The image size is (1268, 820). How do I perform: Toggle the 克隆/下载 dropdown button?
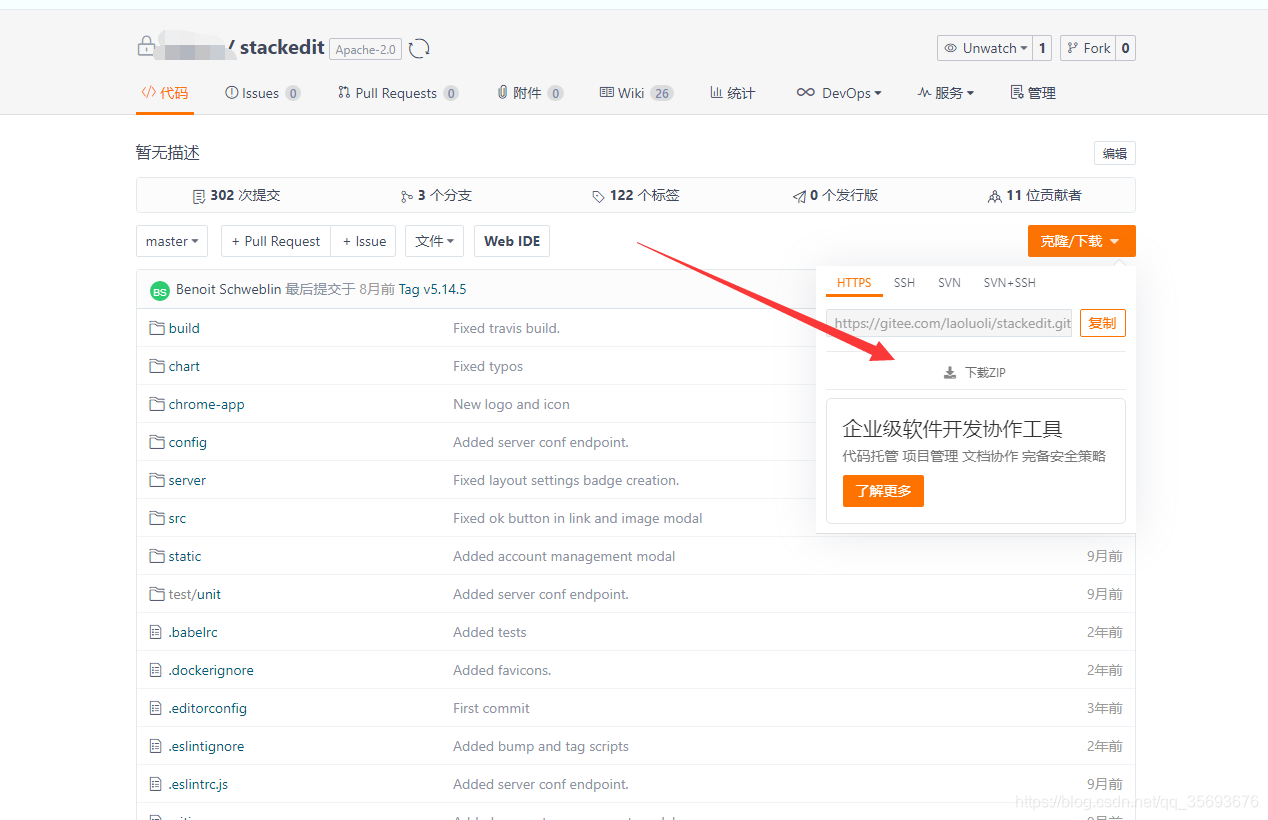[x=1081, y=241]
